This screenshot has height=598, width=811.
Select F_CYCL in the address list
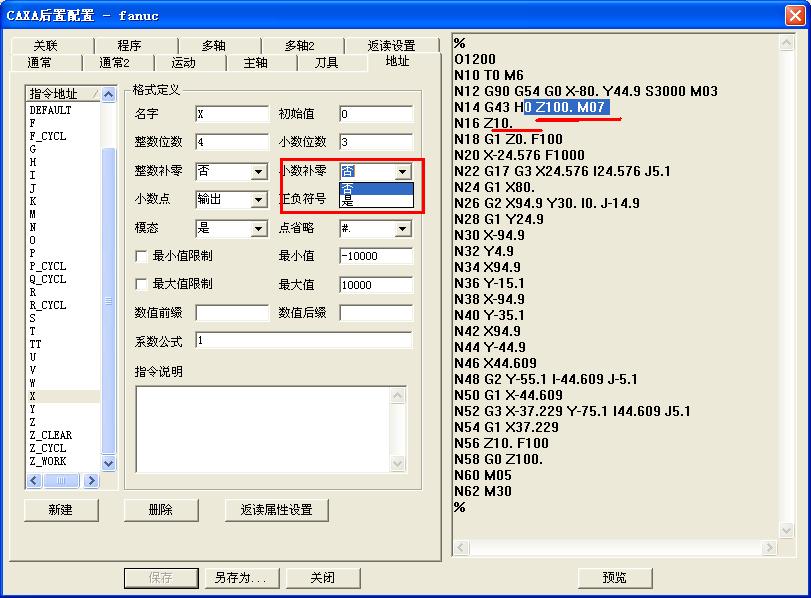coord(48,136)
